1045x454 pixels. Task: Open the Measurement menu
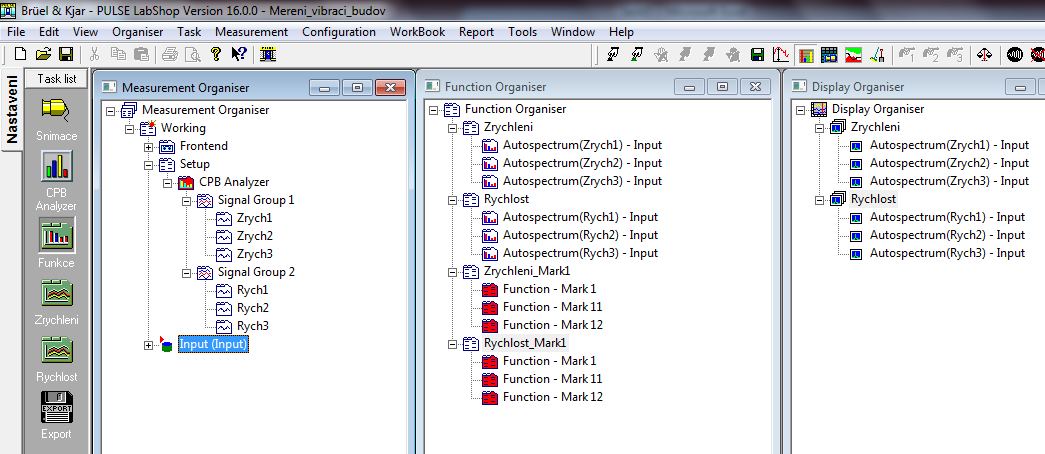click(251, 32)
